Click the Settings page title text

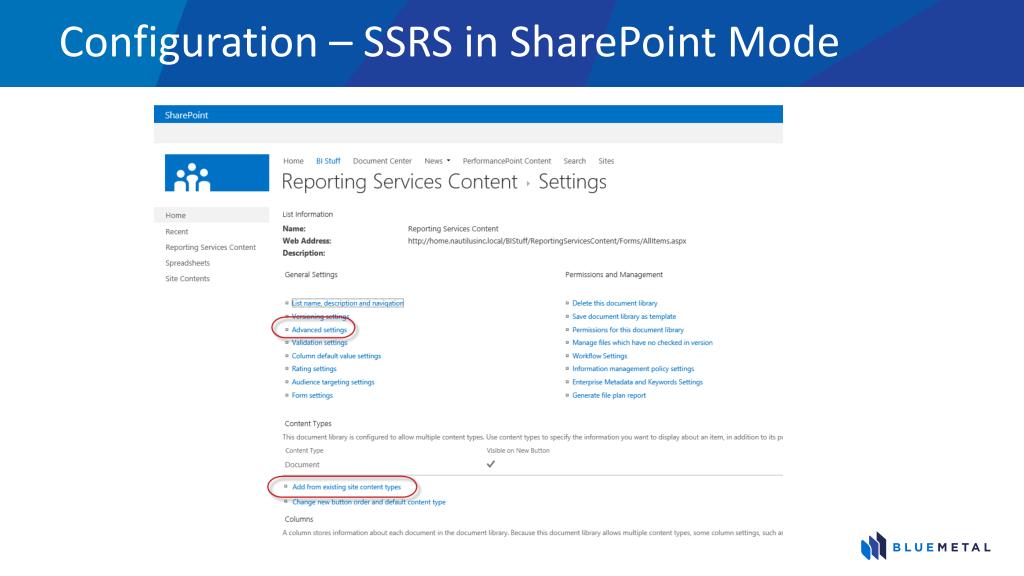572,182
